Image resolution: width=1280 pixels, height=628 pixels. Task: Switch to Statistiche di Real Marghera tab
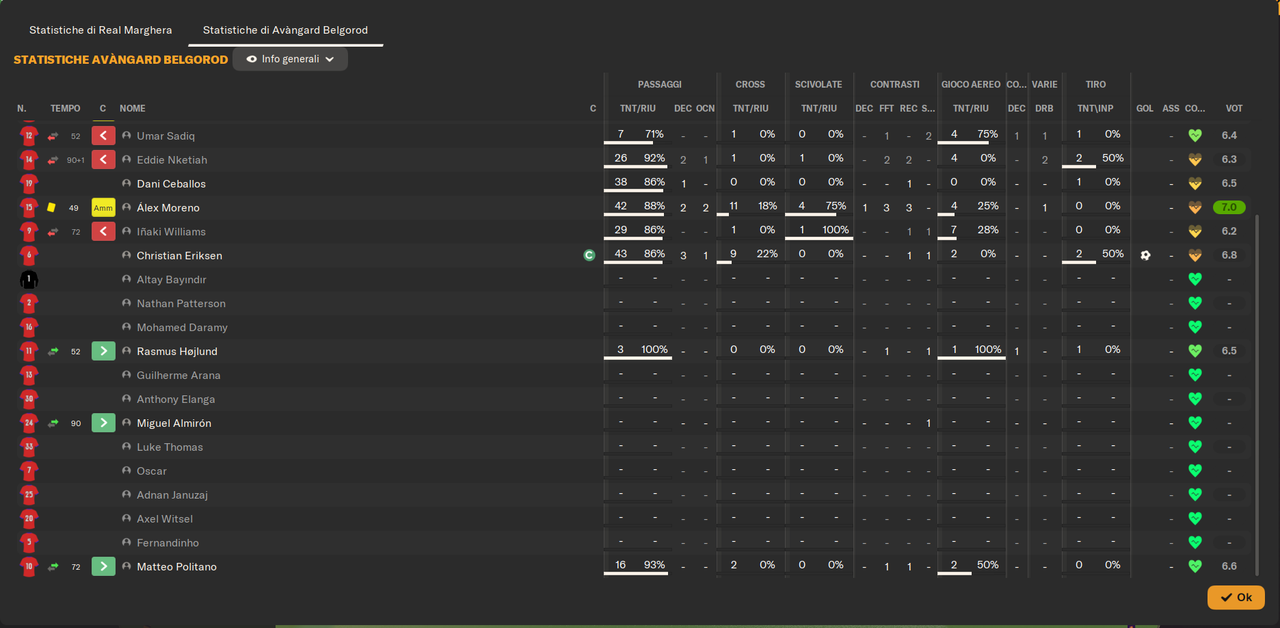(100, 30)
